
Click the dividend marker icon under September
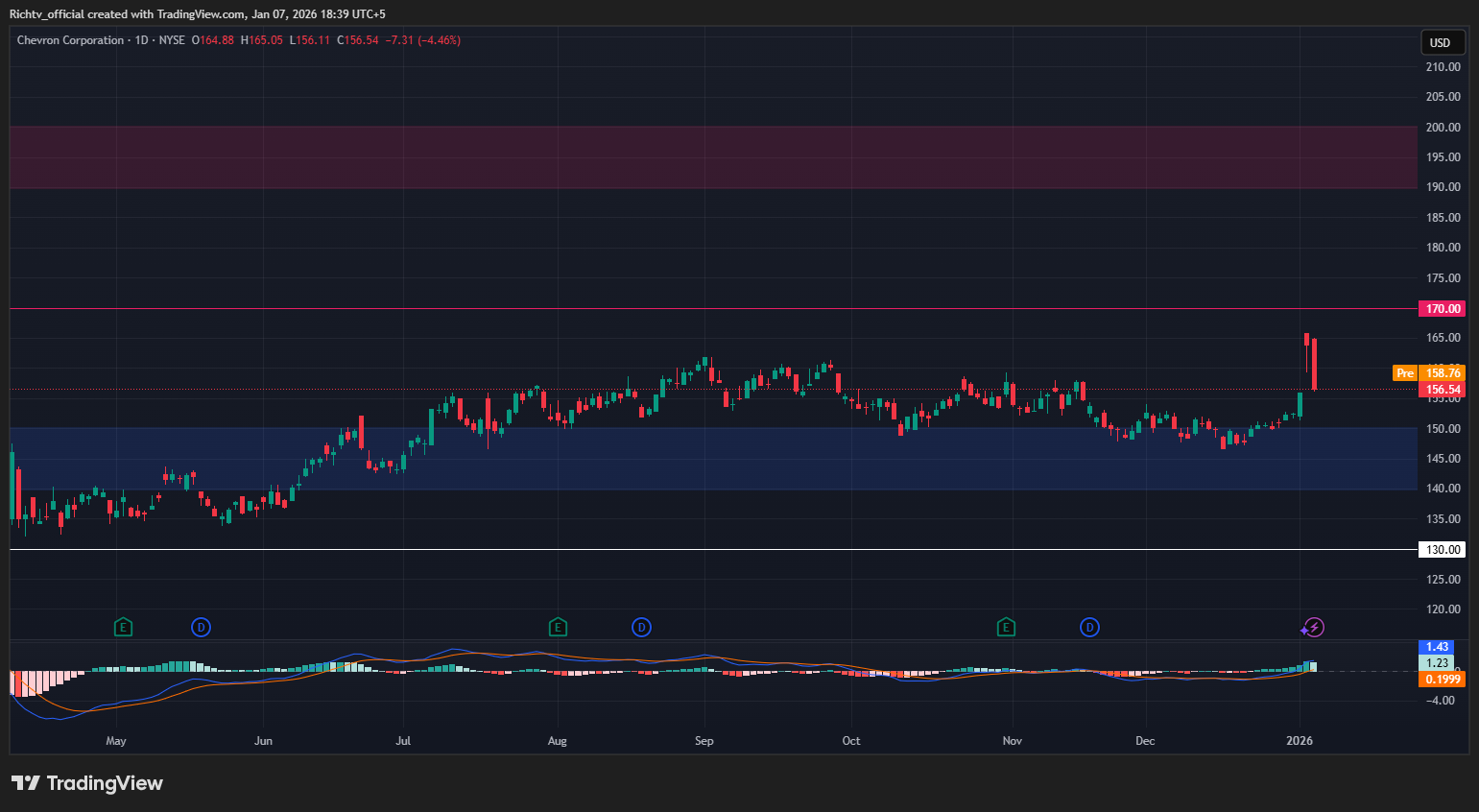pos(641,627)
